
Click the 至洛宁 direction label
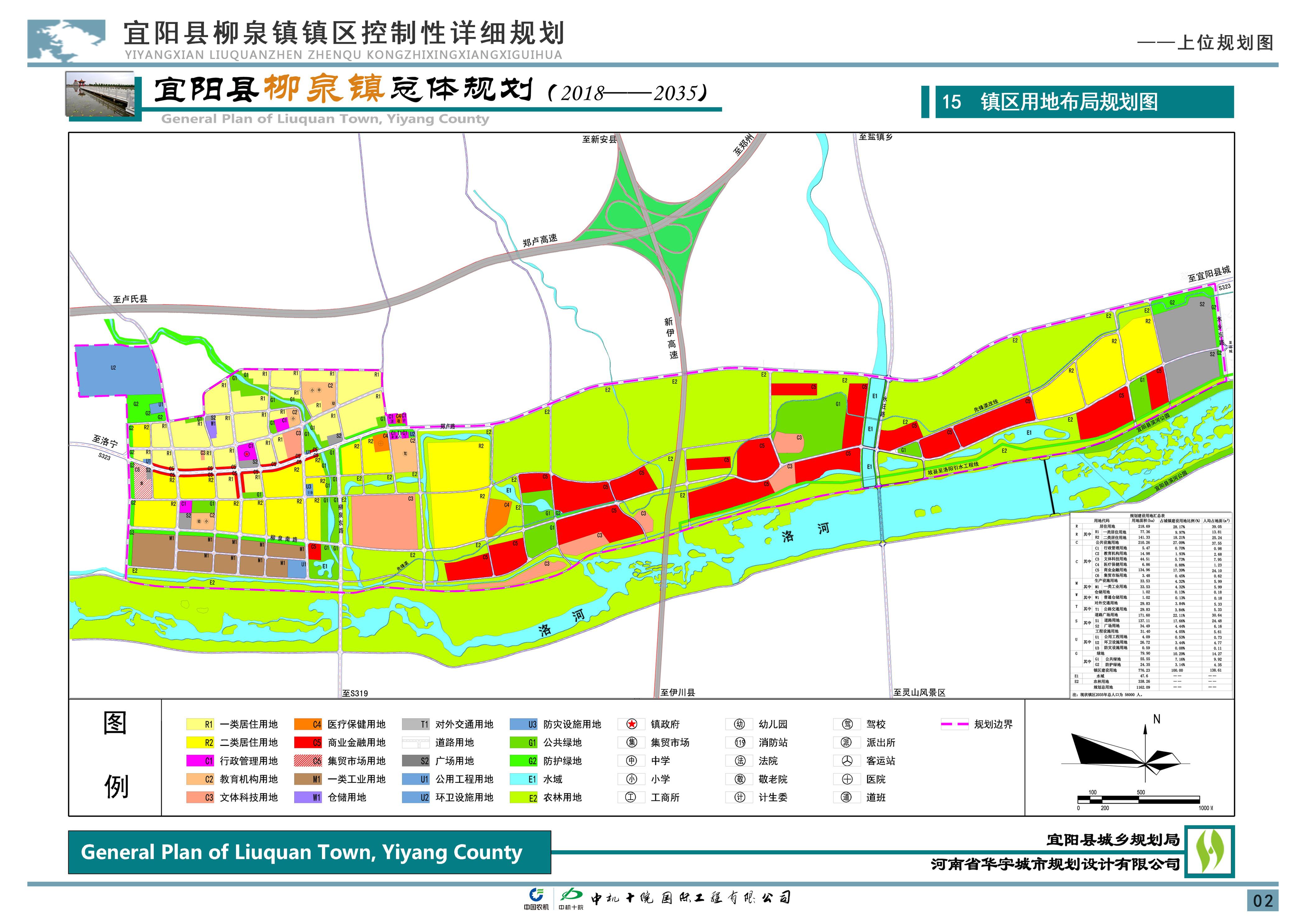pyautogui.click(x=105, y=441)
